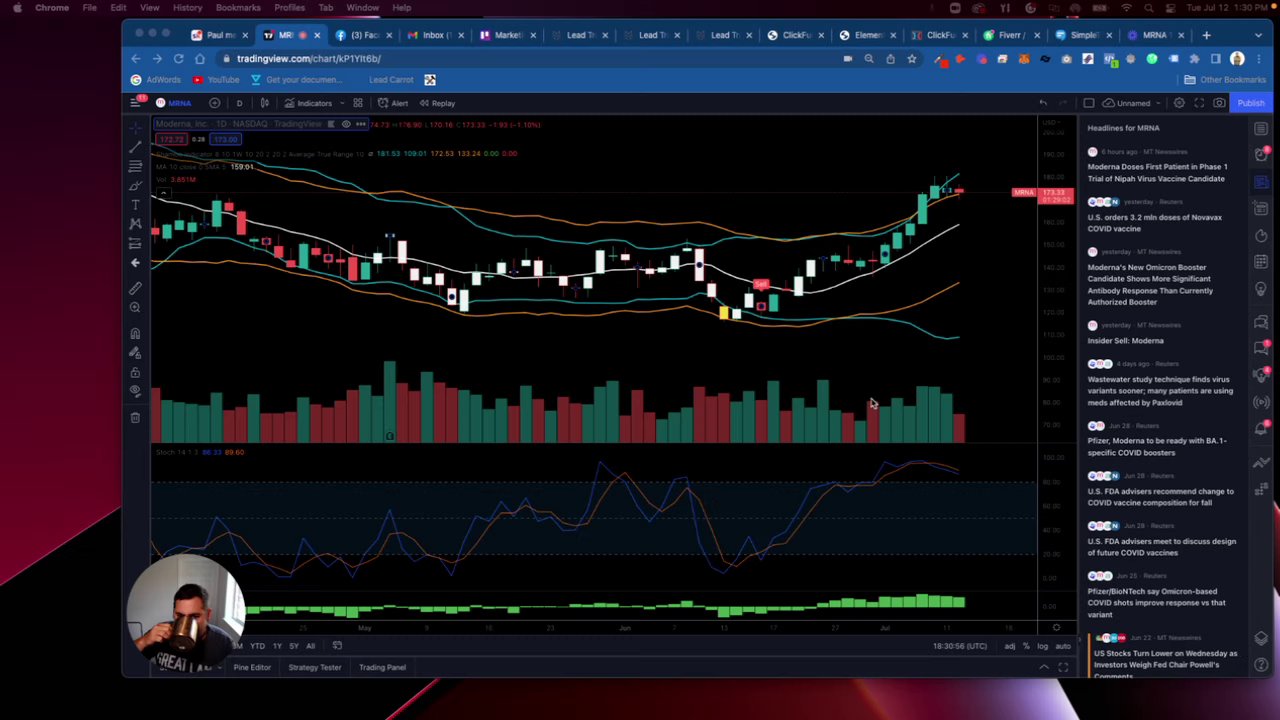1280x720 pixels.
Task: Open the Unnamed layout dropdown
Action: 1133,103
